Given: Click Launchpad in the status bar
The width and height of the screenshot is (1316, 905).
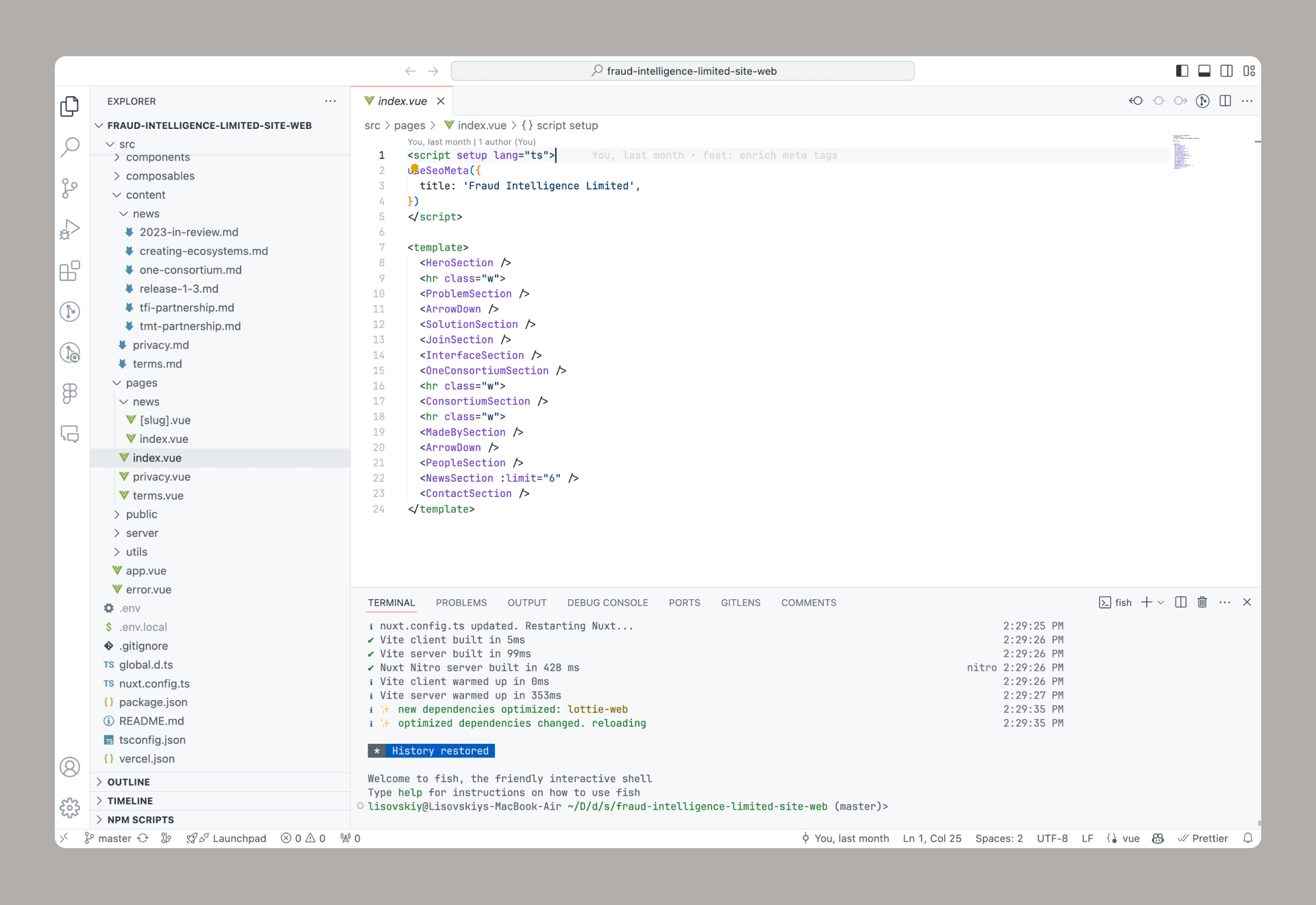Looking at the screenshot, I should click(227, 838).
